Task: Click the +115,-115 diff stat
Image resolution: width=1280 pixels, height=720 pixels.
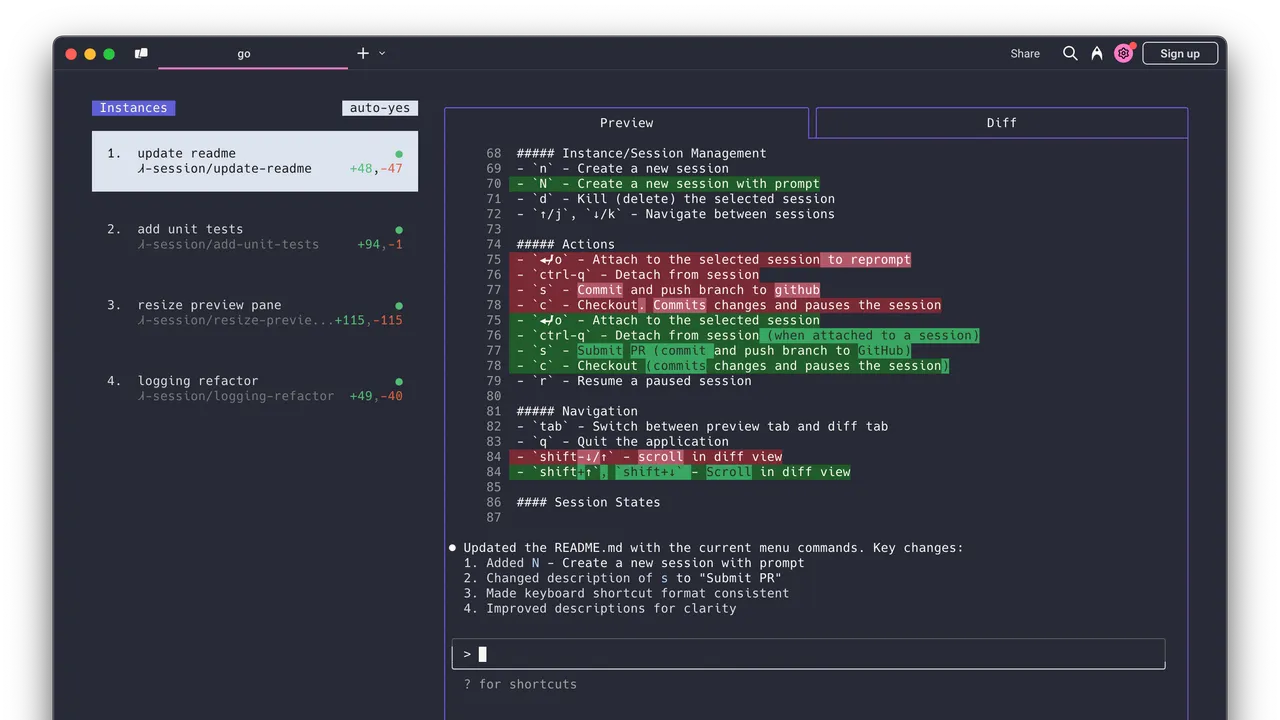Action: 369,321
